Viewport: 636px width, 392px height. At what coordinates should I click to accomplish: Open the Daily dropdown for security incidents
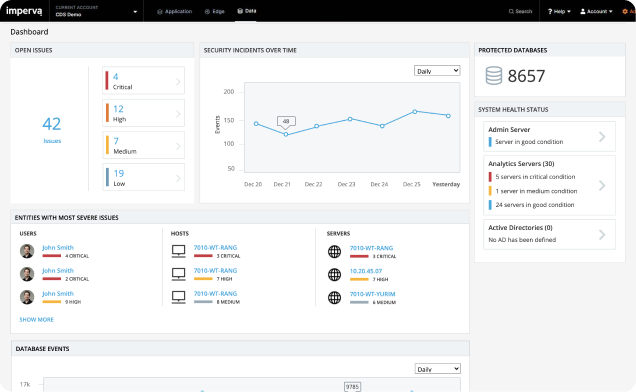pos(437,71)
